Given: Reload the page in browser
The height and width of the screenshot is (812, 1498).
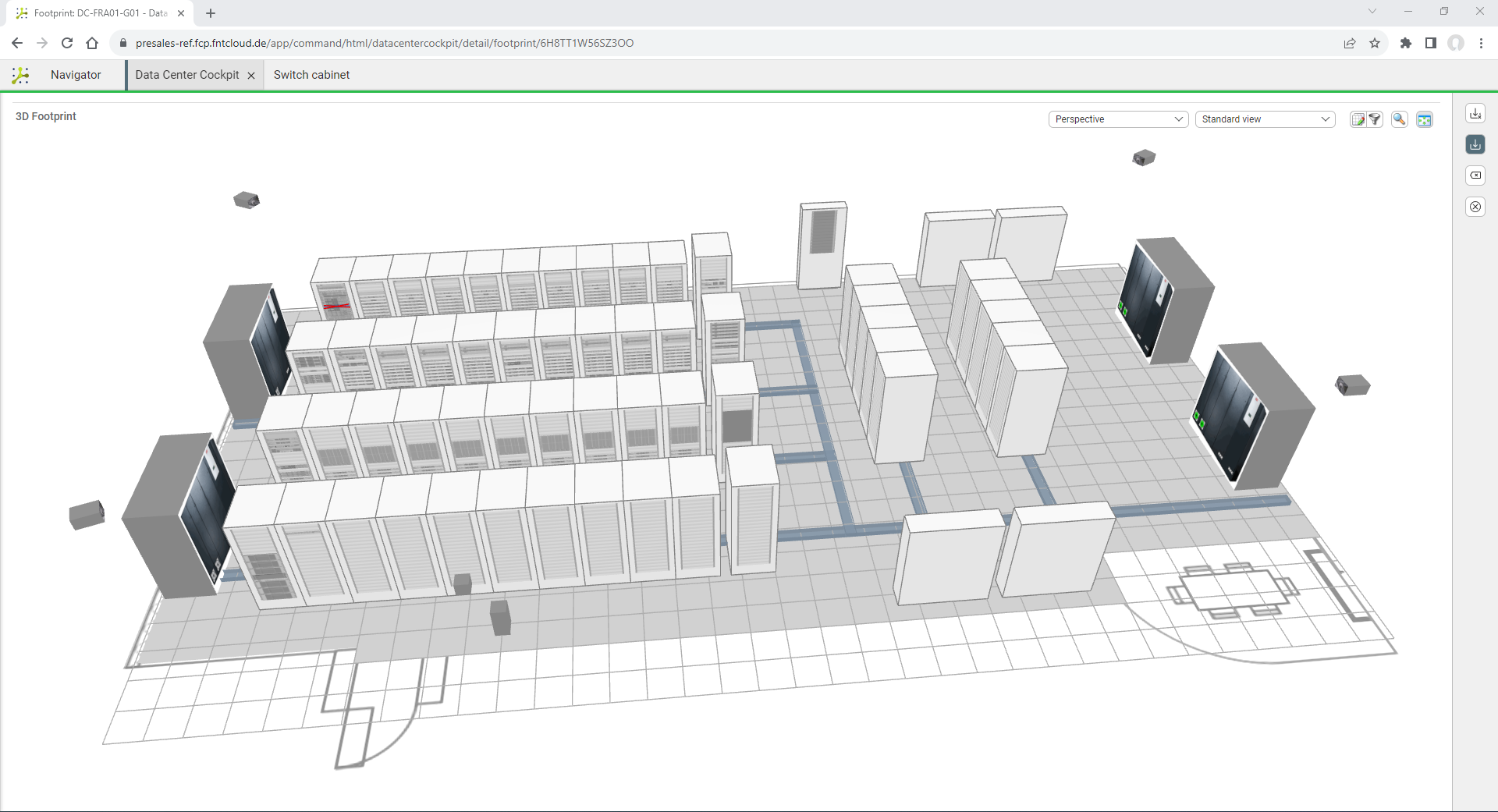Looking at the screenshot, I should (x=67, y=43).
